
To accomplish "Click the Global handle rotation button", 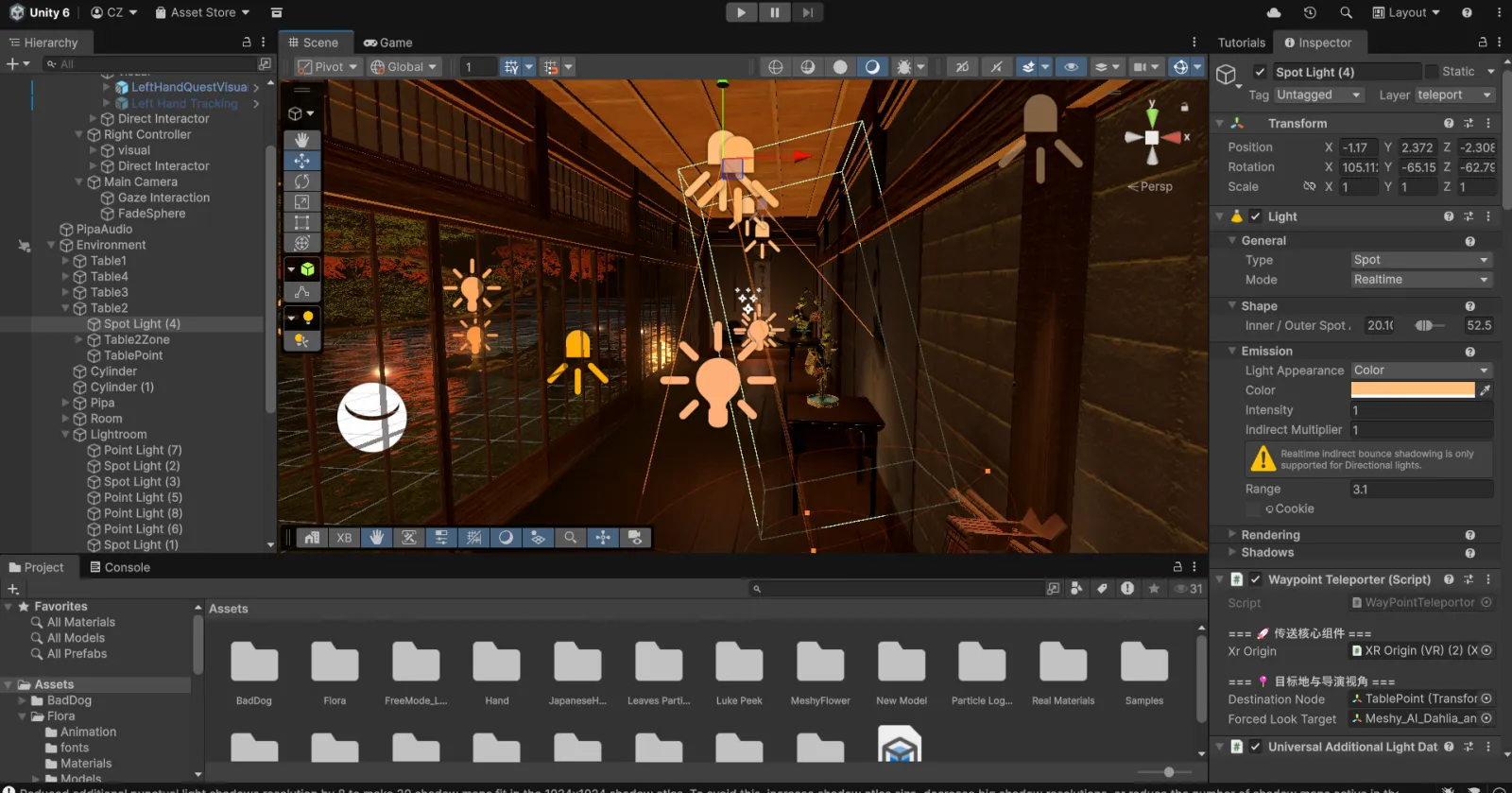I will coord(404,67).
